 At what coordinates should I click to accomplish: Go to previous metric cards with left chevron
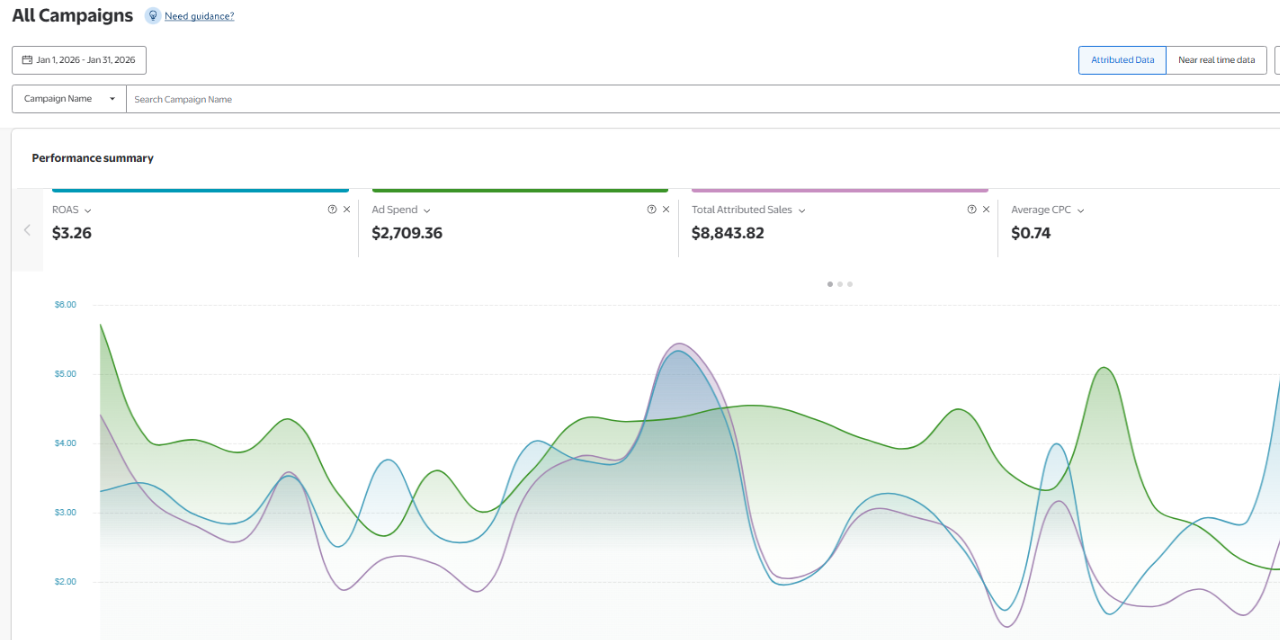[27, 230]
